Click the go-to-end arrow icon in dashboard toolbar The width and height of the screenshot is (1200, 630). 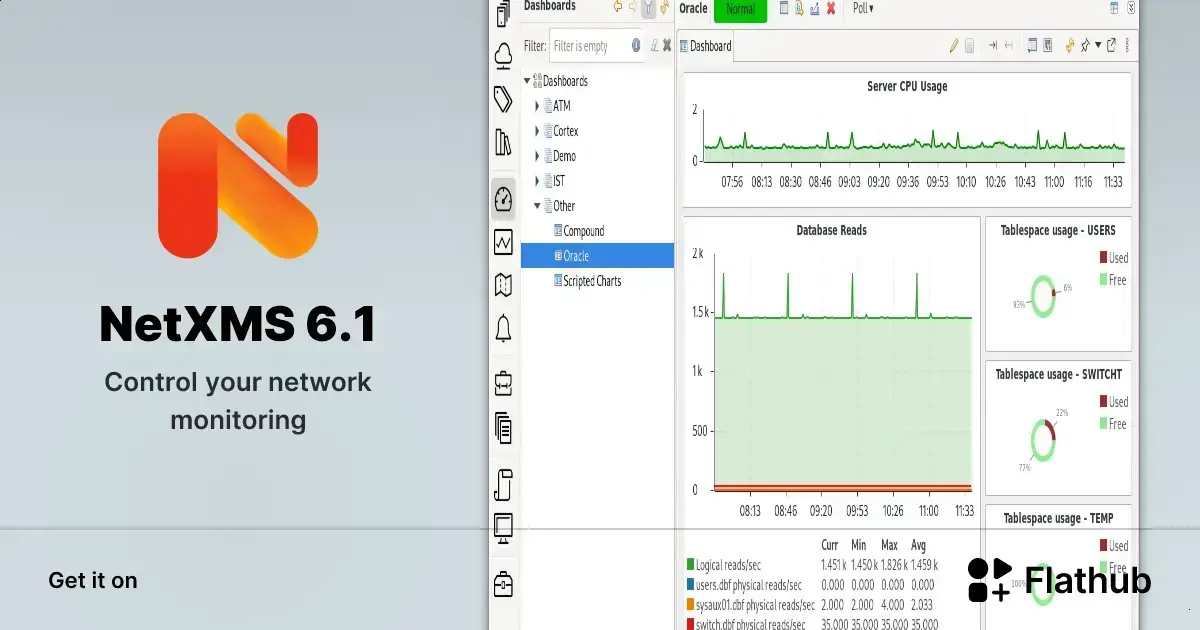pos(993,45)
